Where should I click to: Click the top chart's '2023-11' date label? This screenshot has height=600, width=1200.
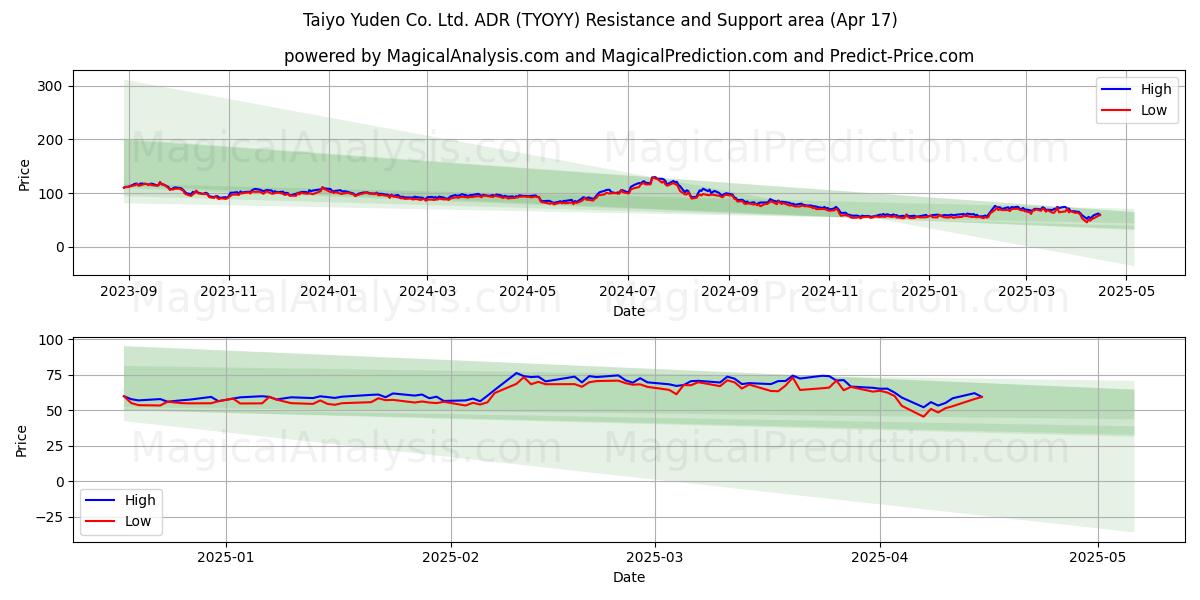[229, 291]
